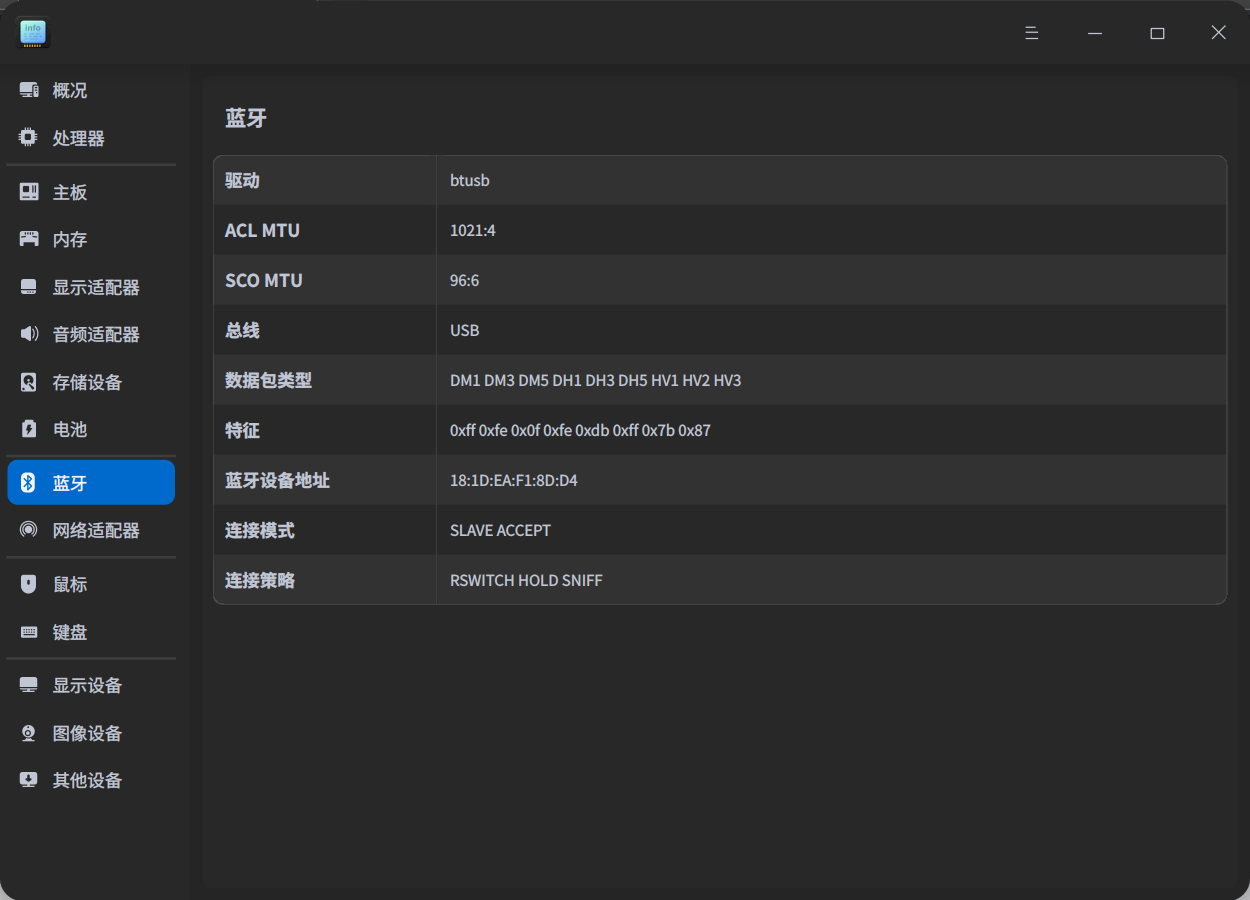This screenshot has height=900, width=1250.
Task: Click the processor chip icon in sidebar
Action: point(29,138)
